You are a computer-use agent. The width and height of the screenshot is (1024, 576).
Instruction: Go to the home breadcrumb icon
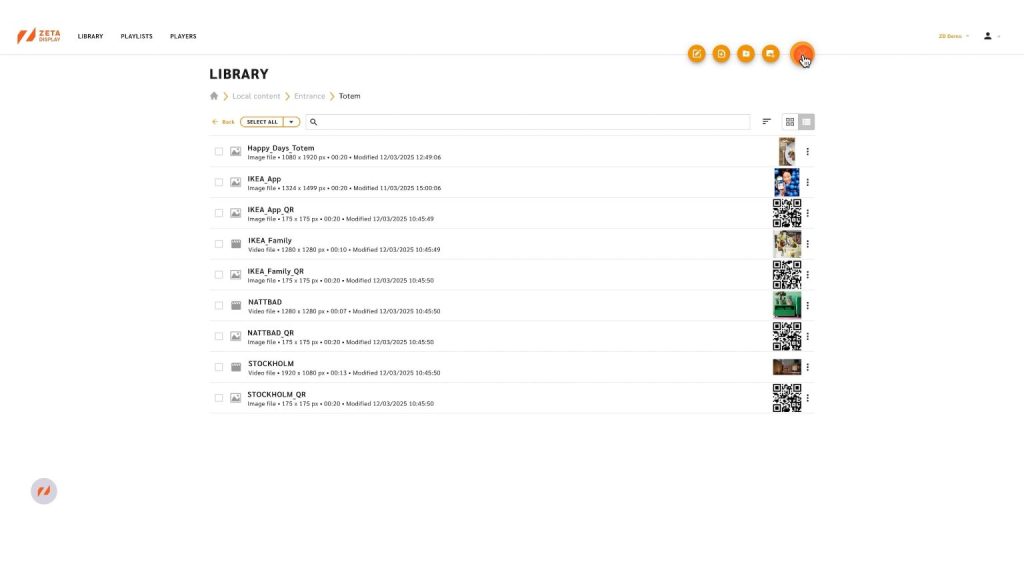click(214, 96)
